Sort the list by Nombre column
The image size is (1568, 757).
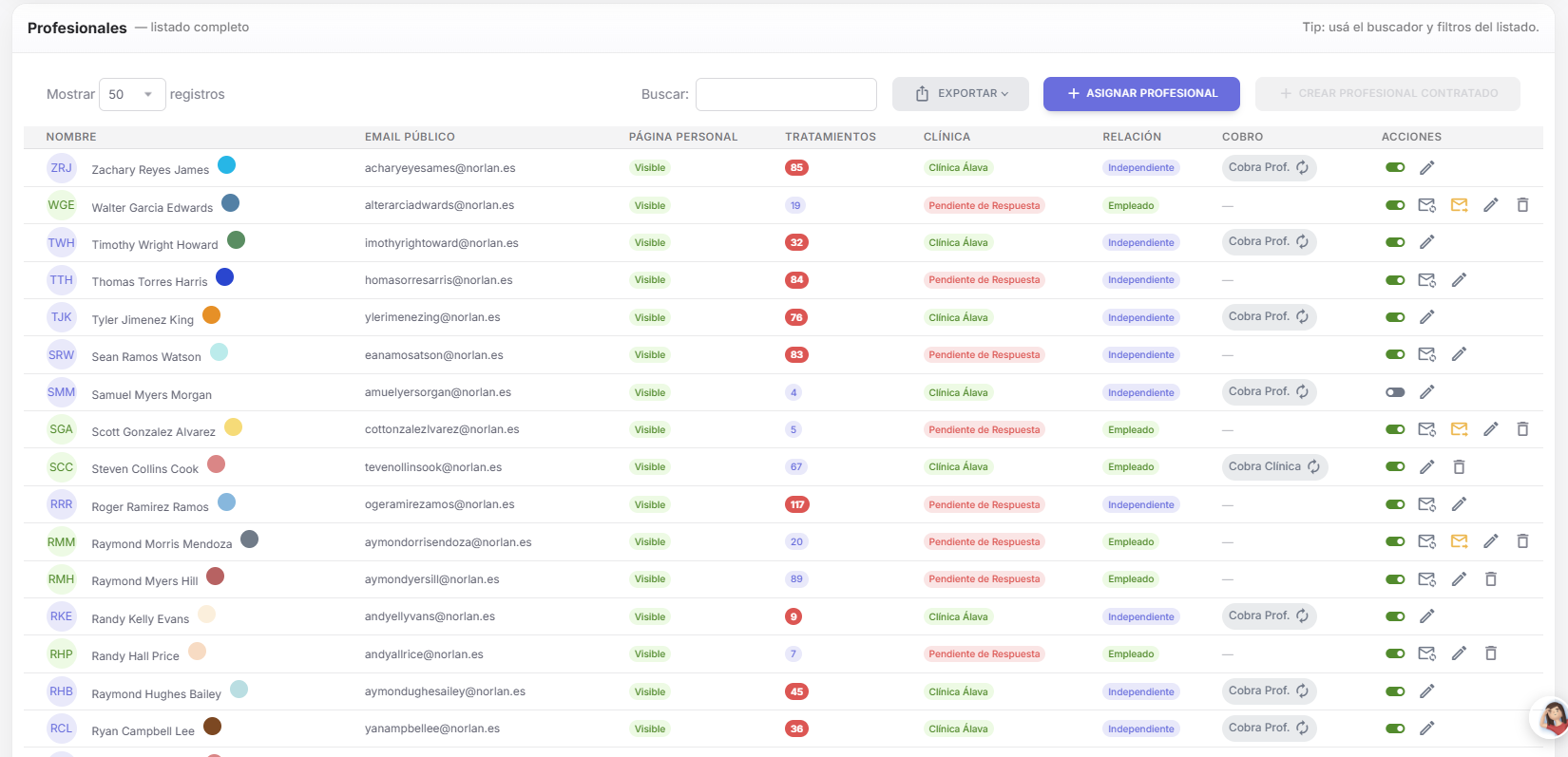71,137
